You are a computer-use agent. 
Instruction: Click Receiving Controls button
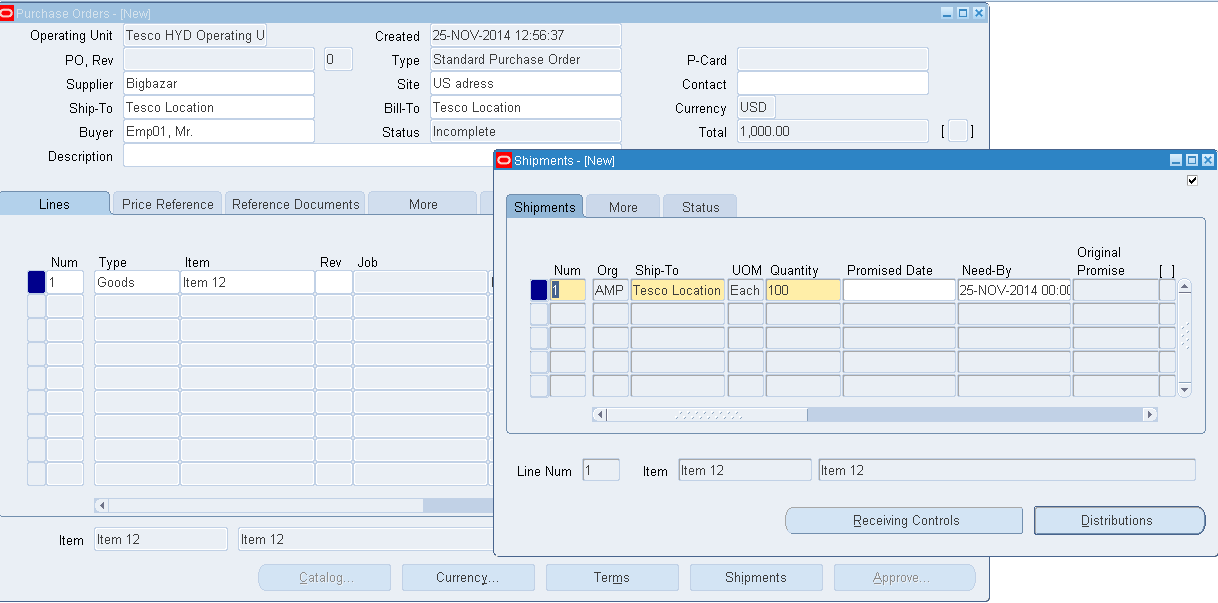[904, 520]
